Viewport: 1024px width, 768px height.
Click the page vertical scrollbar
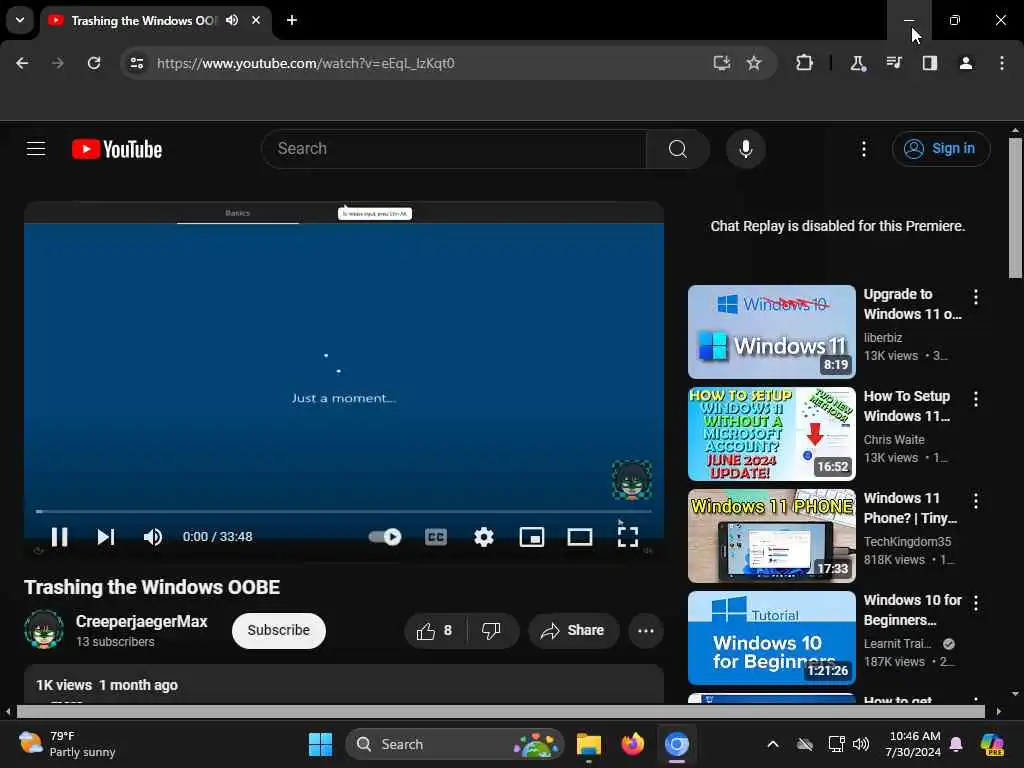[1015, 208]
